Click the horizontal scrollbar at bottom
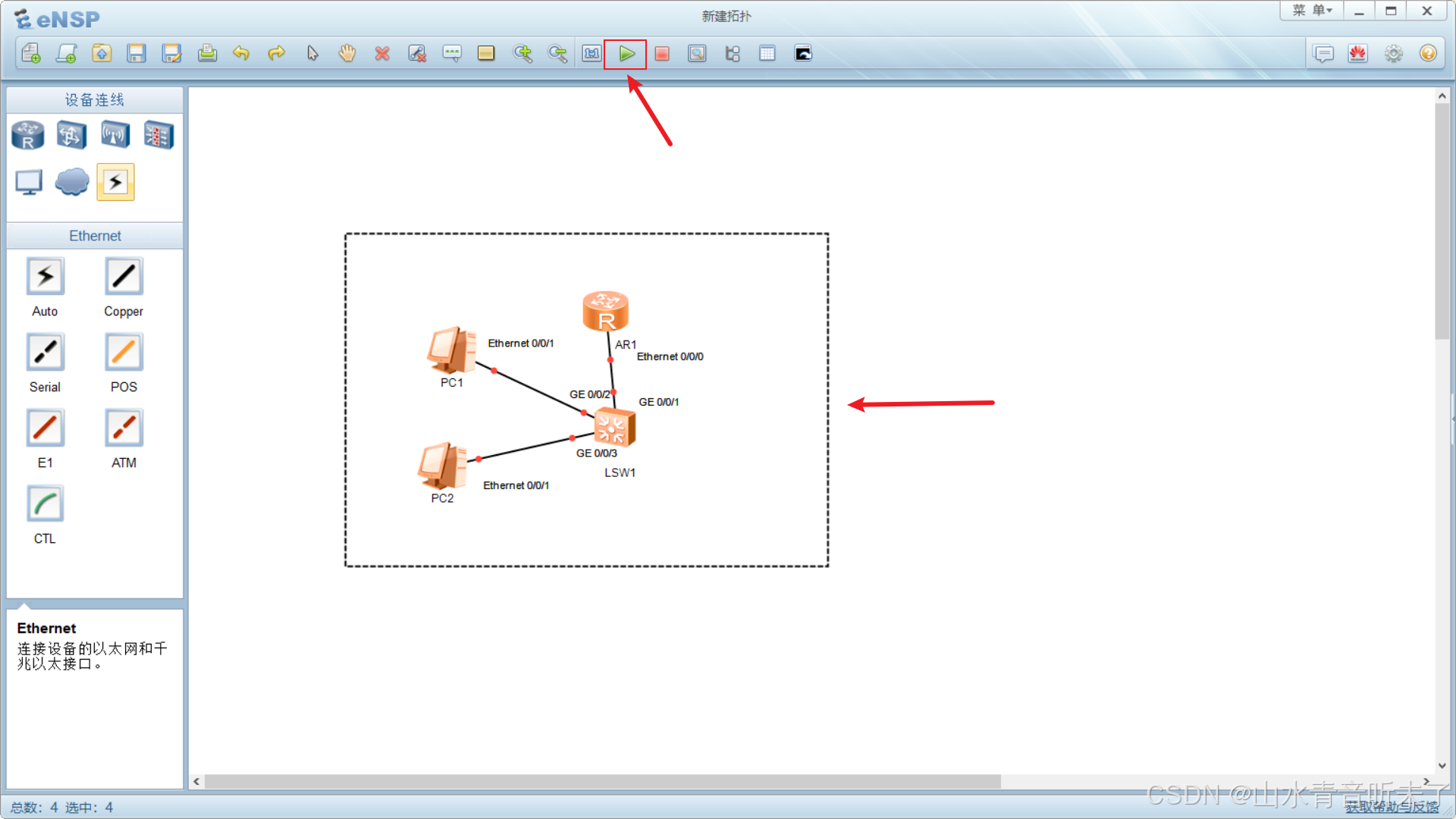 click(x=602, y=781)
